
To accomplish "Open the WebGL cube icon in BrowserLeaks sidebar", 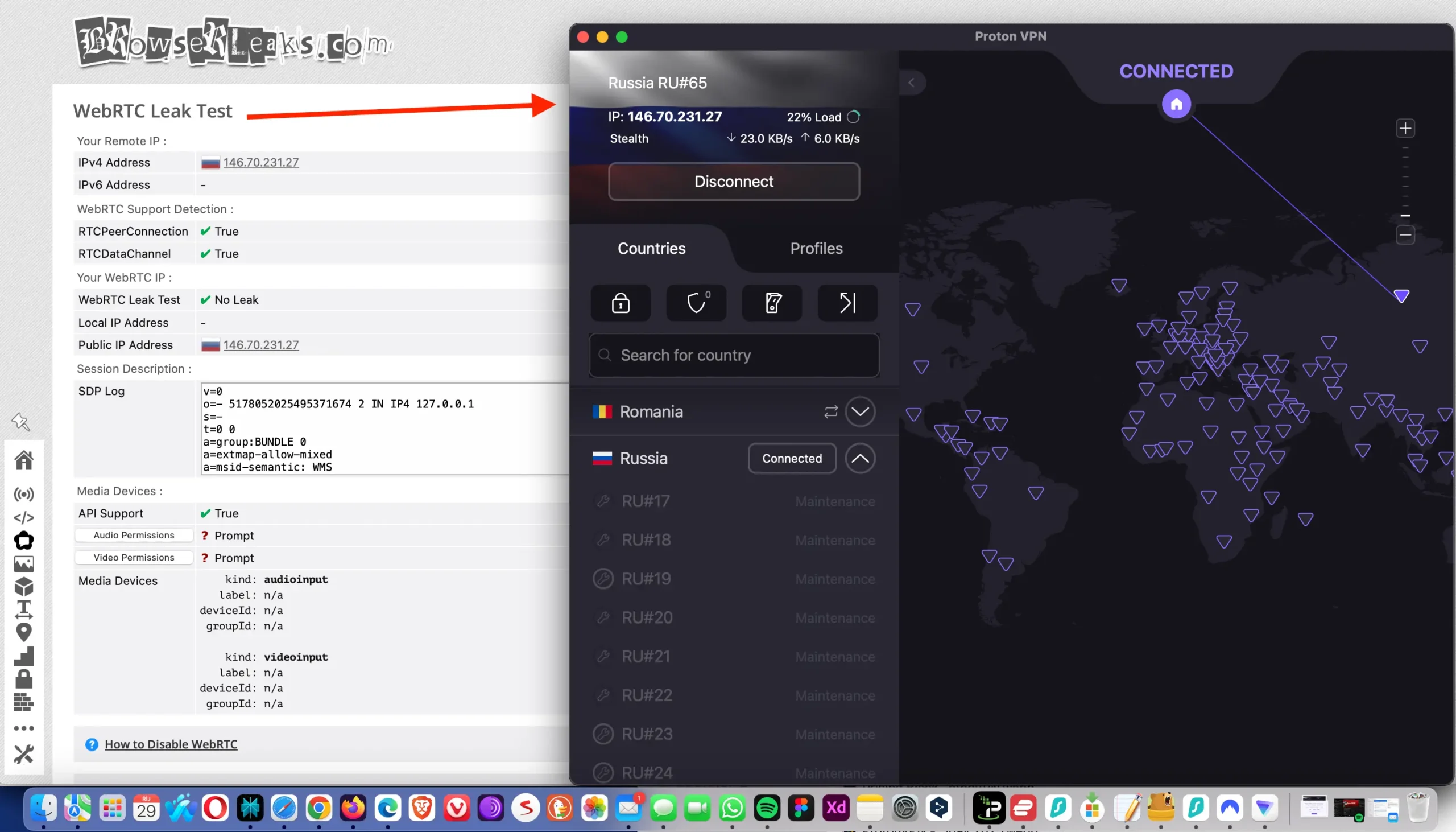I will coord(24,586).
